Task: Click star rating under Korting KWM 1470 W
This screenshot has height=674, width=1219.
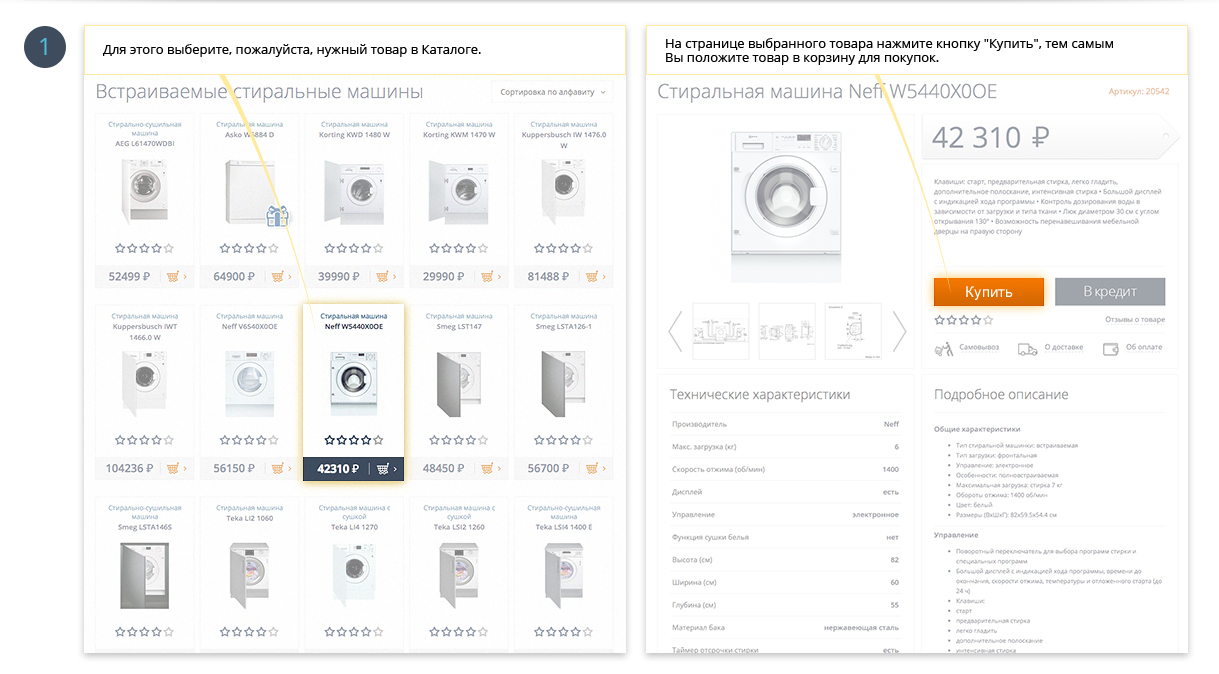Action: (x=458, y=248)
